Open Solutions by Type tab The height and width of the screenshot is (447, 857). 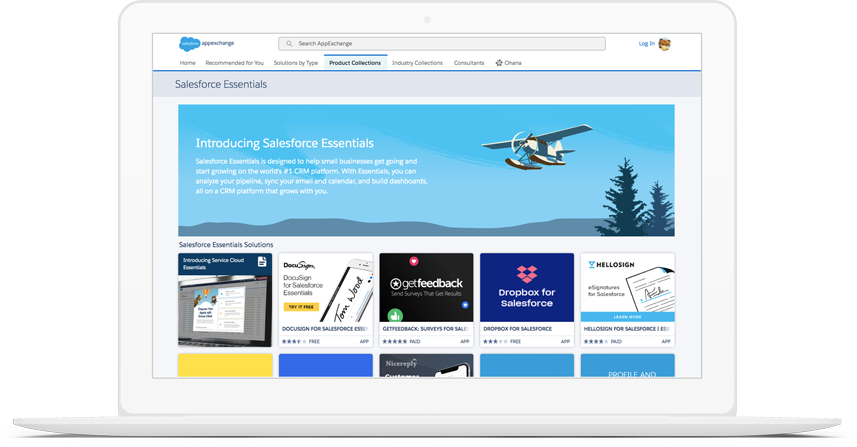pos(296,63)
